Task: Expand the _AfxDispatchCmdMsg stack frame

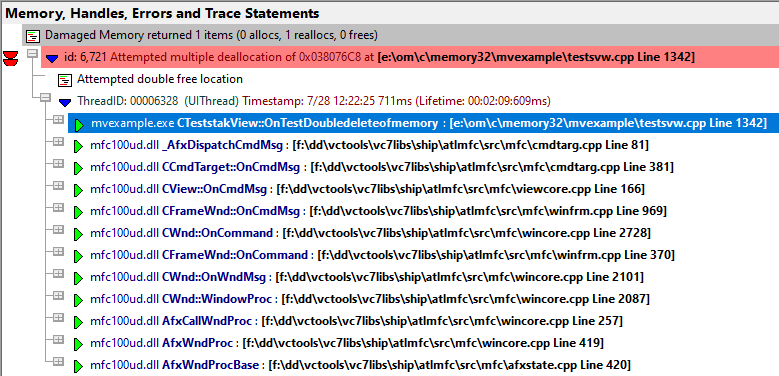Action: click(x=58, y=142)
